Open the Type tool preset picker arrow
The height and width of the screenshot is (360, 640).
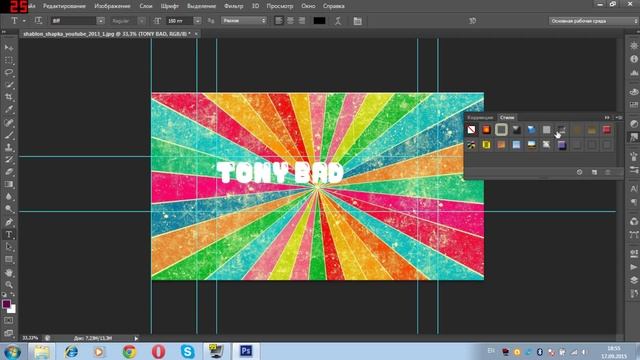pyautogui.click(x=24, y=20)
